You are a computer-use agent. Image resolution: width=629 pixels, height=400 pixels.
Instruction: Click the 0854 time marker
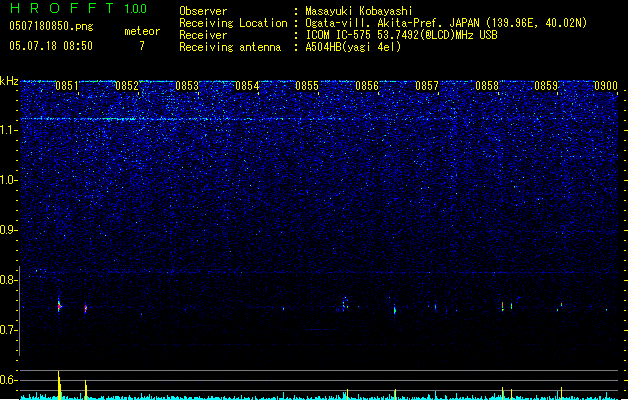(247, 86)
